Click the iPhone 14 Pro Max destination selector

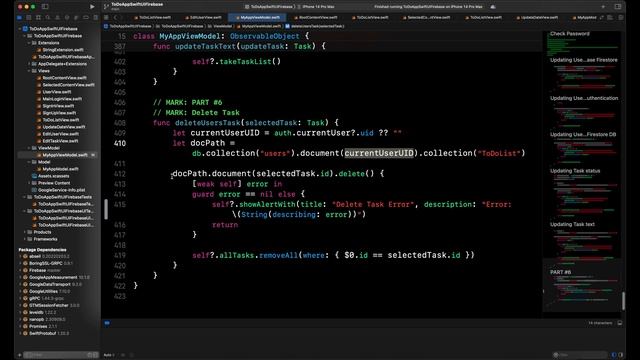pos(316,7)
